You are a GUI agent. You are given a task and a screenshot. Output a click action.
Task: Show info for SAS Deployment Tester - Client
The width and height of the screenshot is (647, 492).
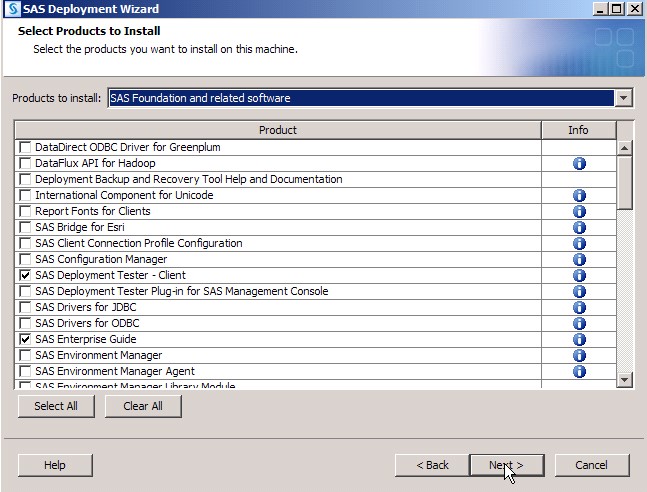click(579, 275)
